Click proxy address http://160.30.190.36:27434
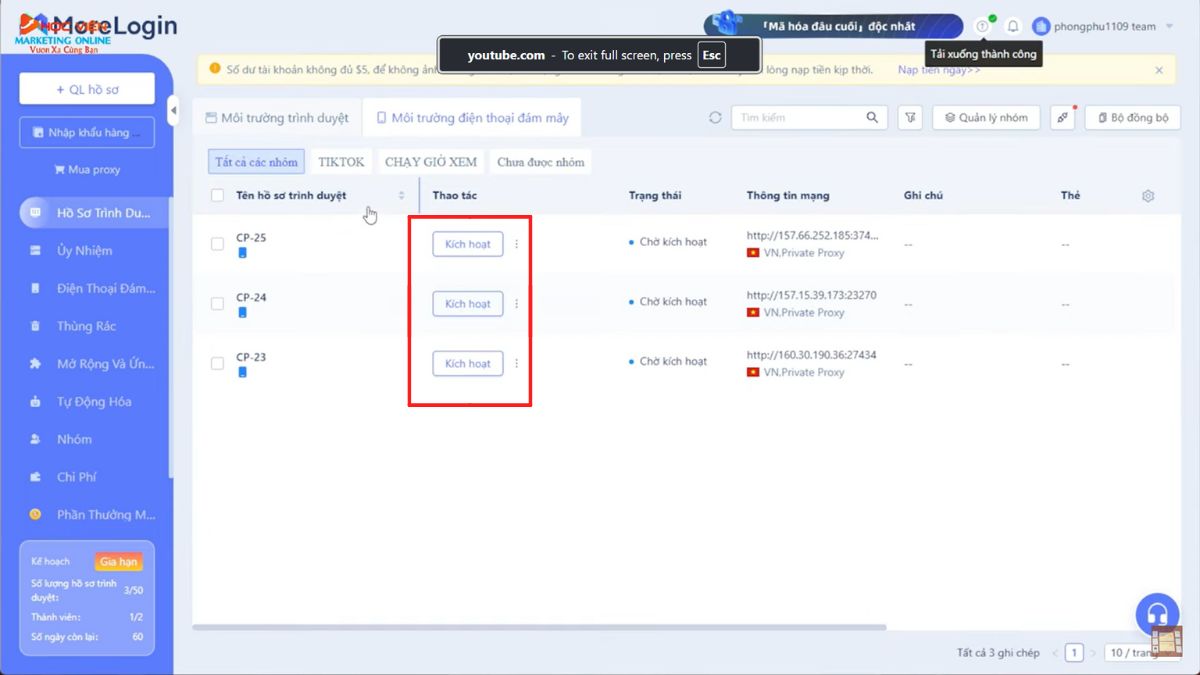Screen dimensions: 1200x675 point(812,356)
